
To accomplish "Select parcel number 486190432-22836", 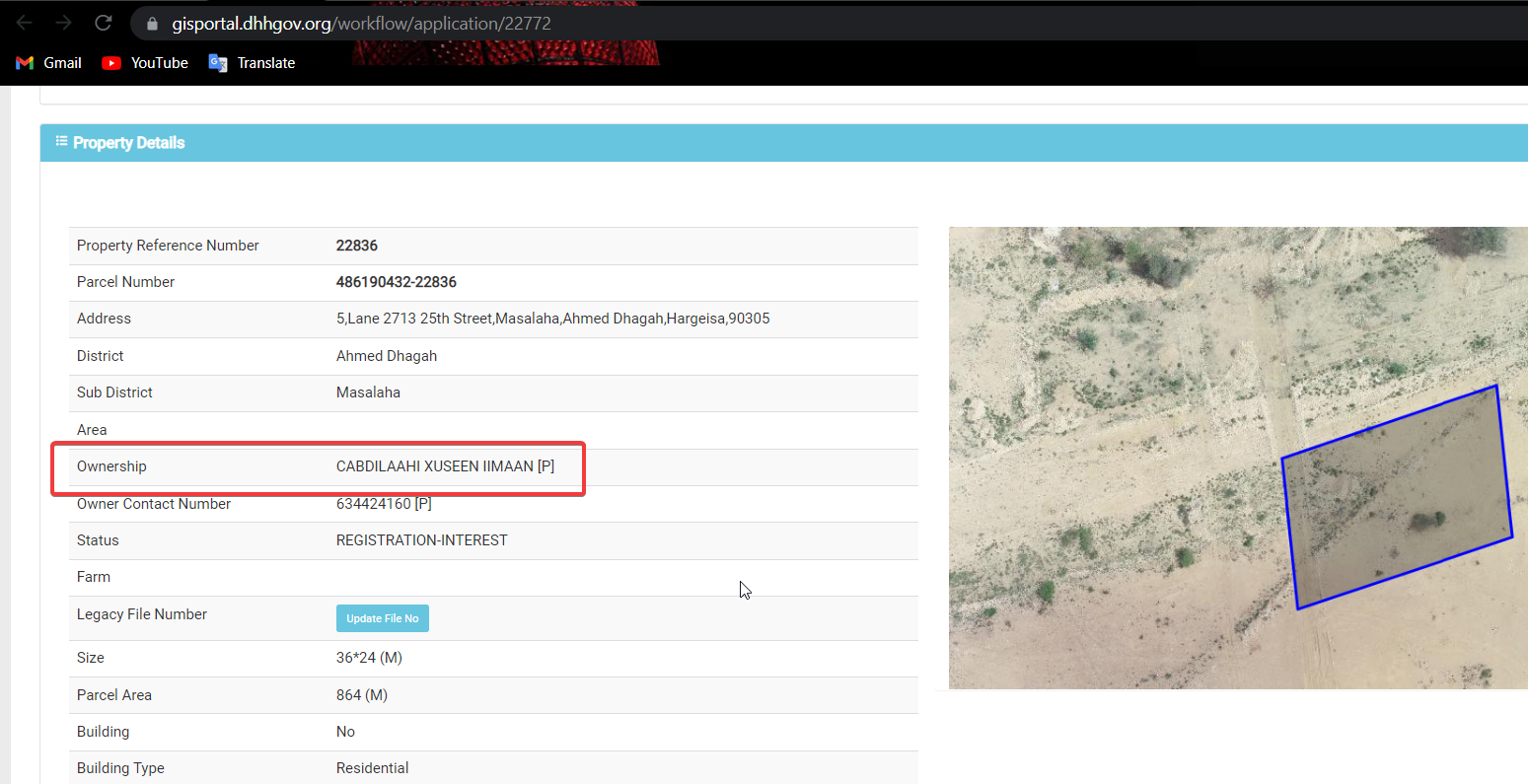I will [397, 282].
